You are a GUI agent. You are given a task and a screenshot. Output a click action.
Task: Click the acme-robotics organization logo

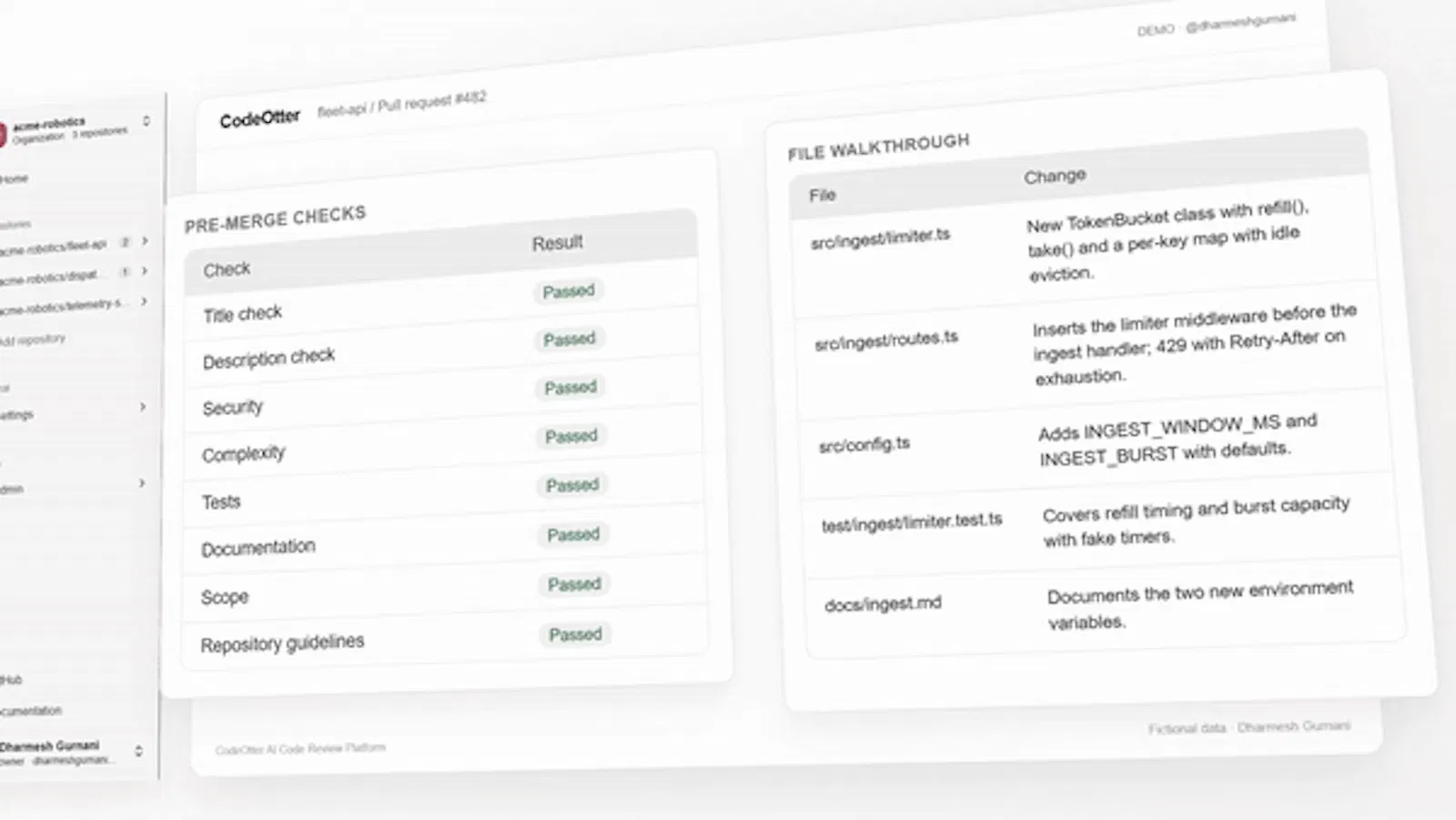click(3, 134)
